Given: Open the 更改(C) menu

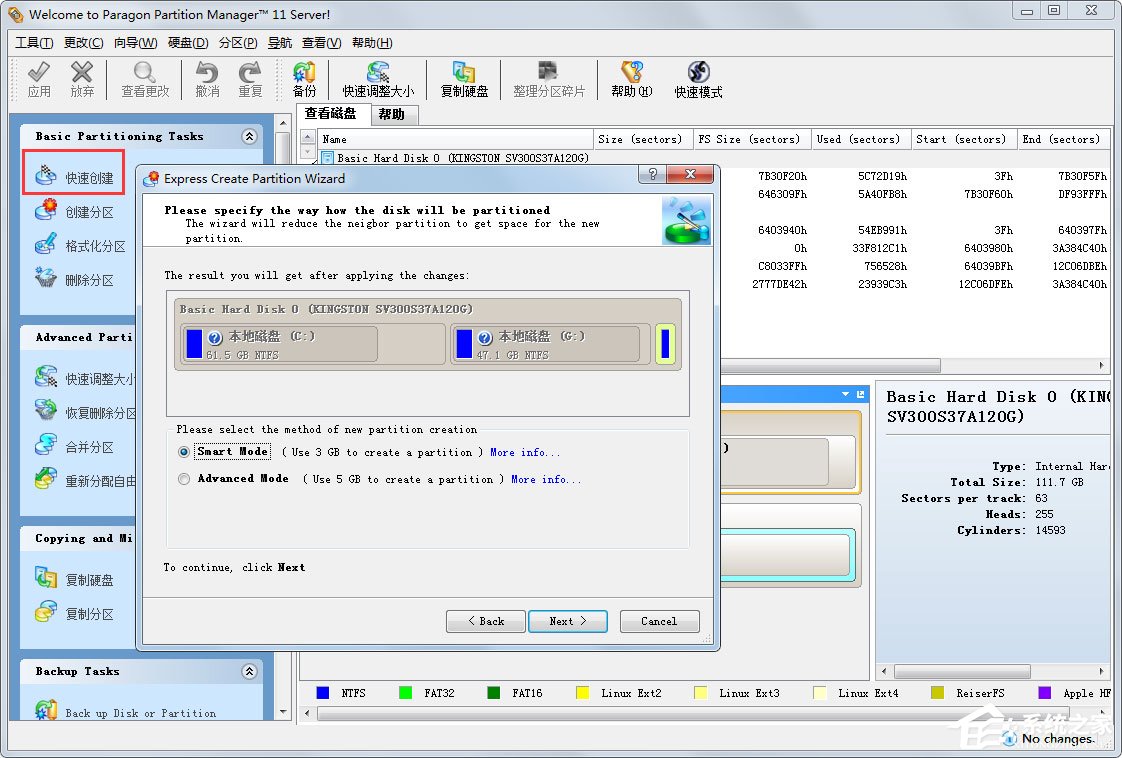Looking at the screenshot, I should (83, 43).
